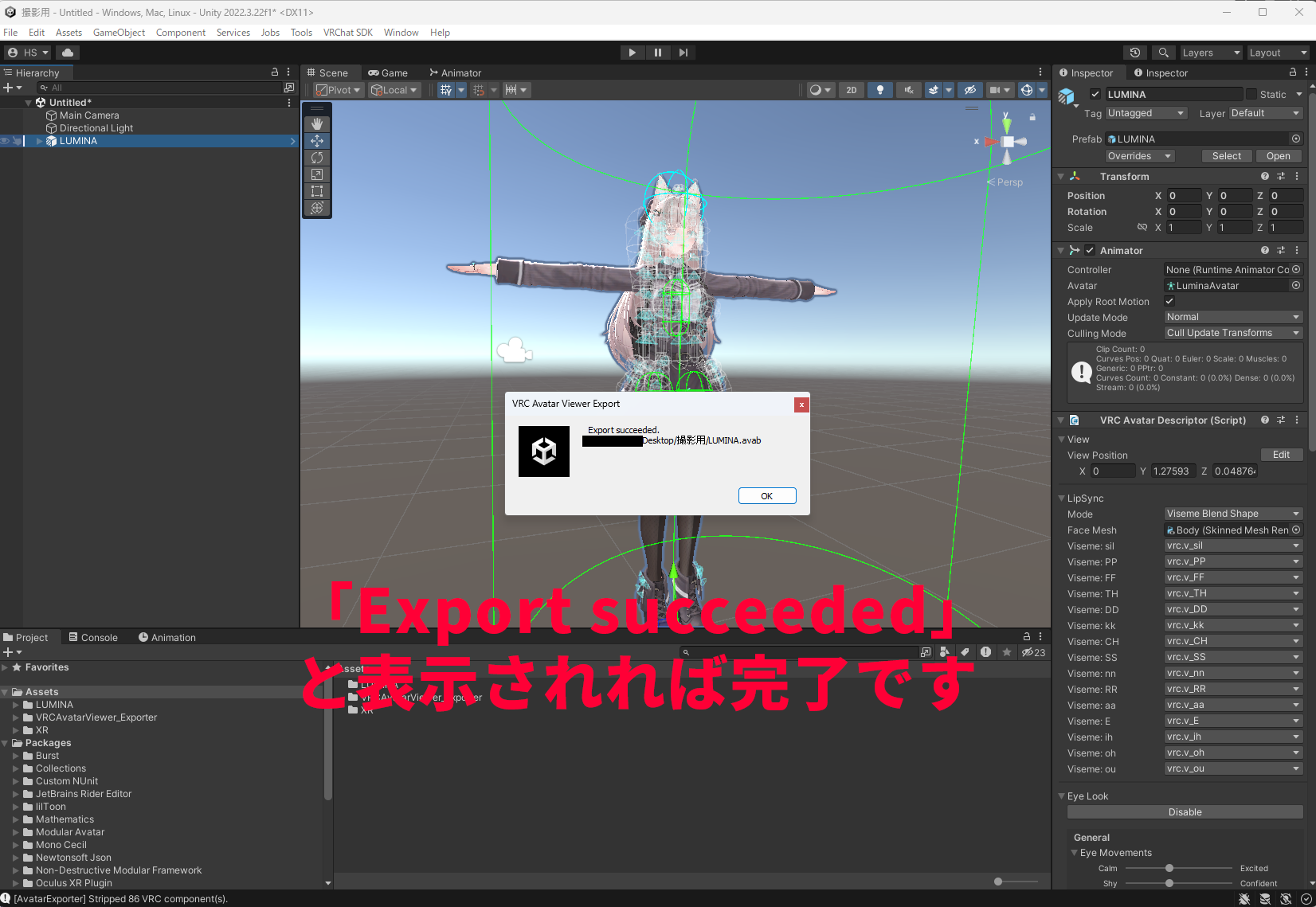The height and width of the screenshot is (907, 1316).
Task: Select the Rect tool
Action: (317, 191)
